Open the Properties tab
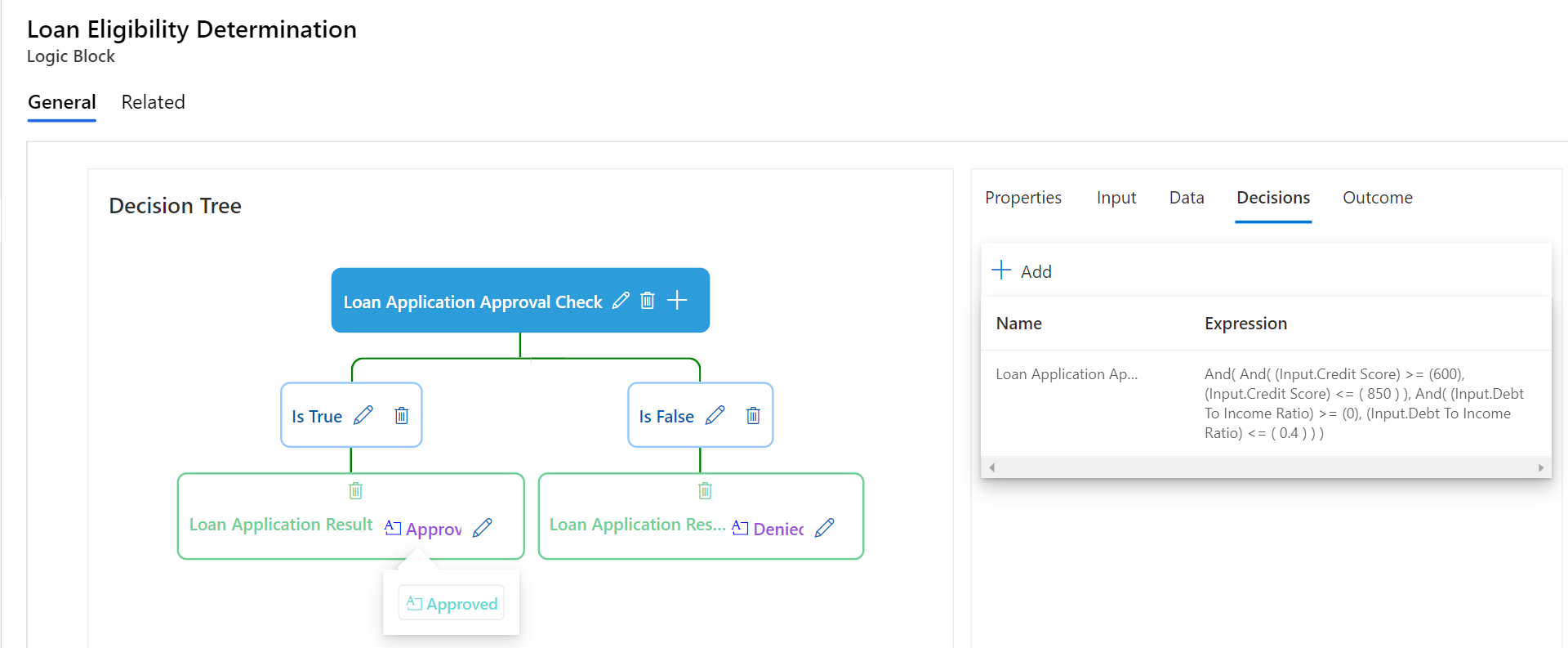1568x648 pixels. coord(1022,198)
